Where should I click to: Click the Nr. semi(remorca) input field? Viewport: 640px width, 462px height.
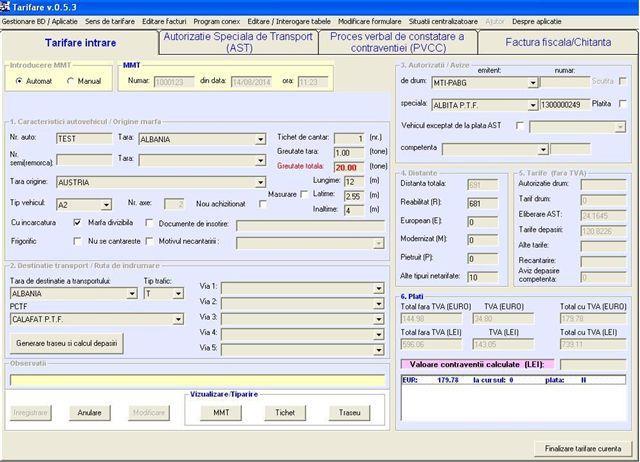pyautogui.click(x=84, y=160)
